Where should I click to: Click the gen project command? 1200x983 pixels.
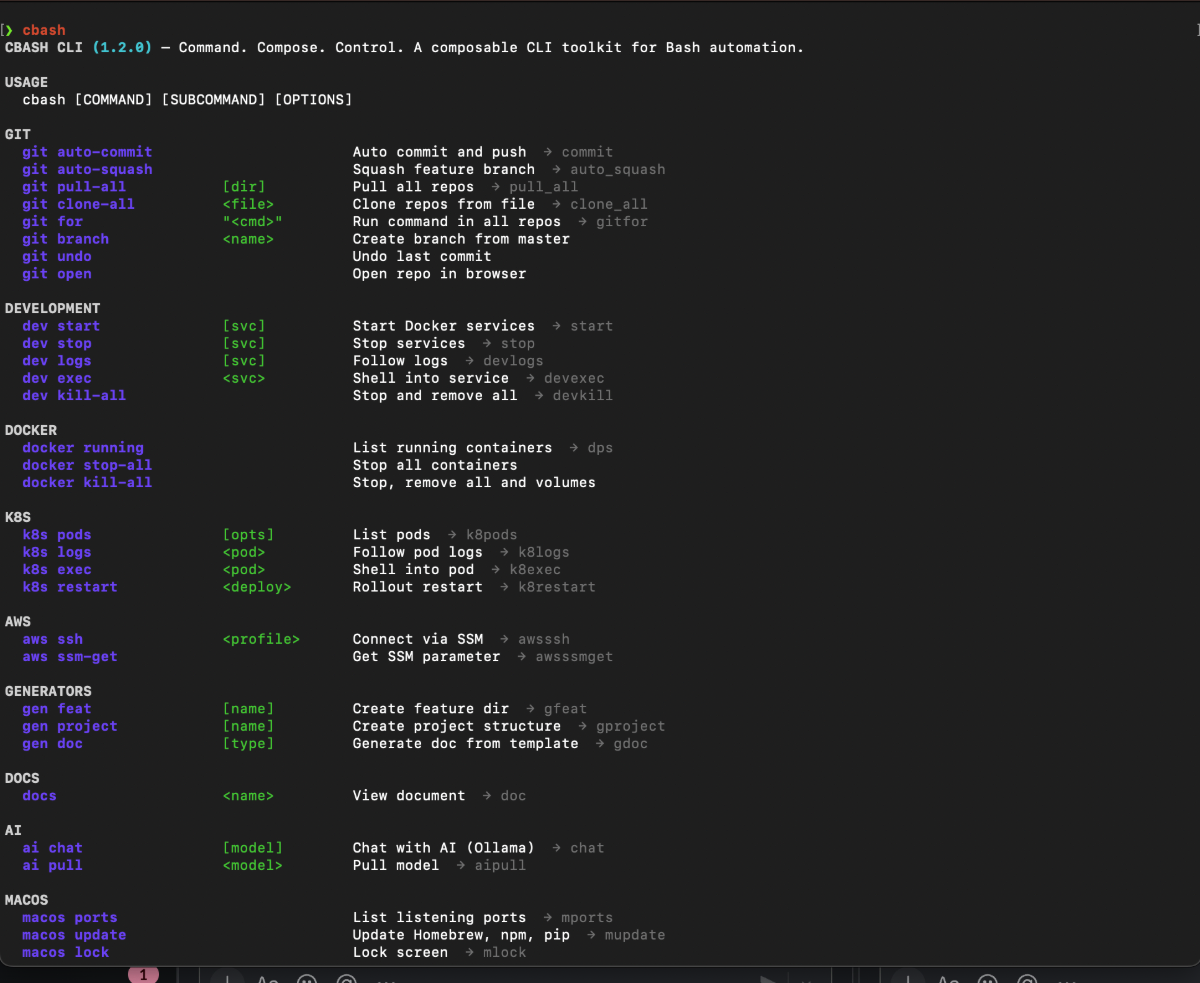click(69, 726)
